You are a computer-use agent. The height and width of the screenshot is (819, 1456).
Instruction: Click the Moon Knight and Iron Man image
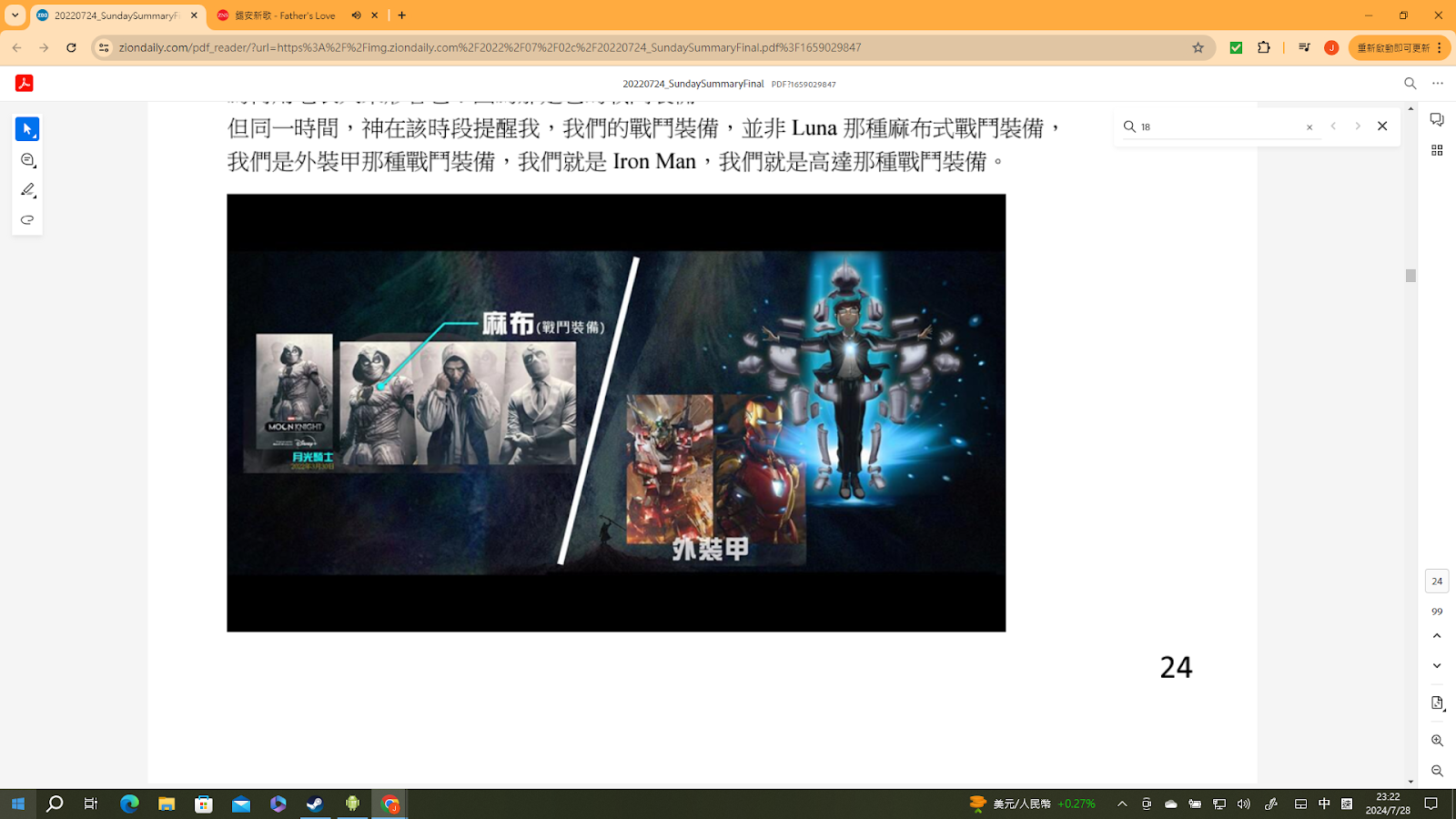point(616,413)
